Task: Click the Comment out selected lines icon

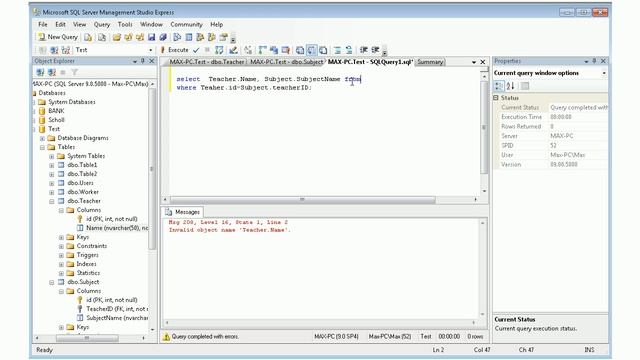Action: [338, 50]
